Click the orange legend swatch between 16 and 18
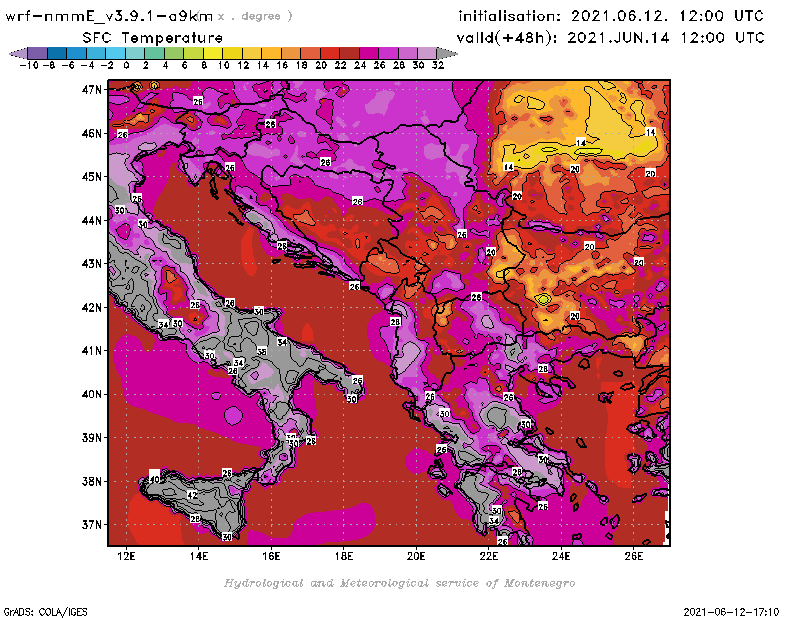This screenshot has height=618, width=800. [291, 53]
